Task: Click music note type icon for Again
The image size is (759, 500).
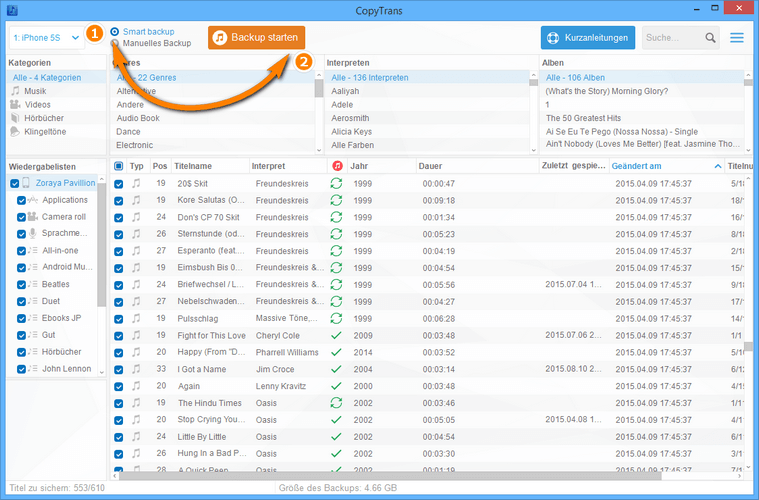Action: (x=137, y=386)
